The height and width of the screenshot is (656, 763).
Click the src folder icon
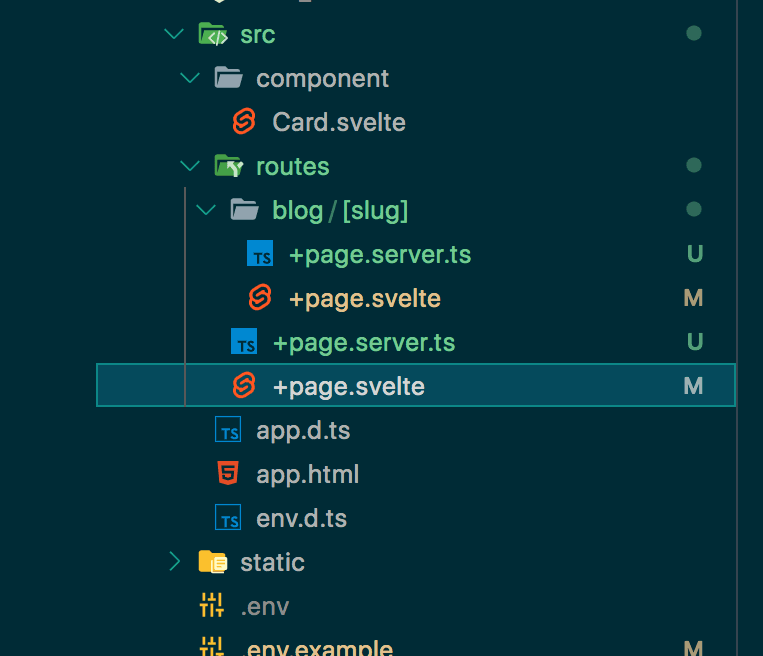213,35
